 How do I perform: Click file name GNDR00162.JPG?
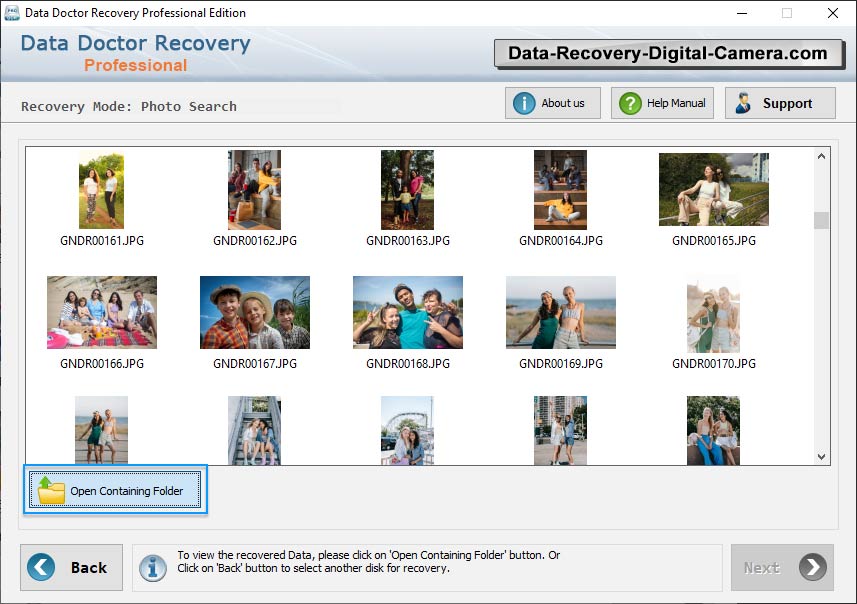255,241
